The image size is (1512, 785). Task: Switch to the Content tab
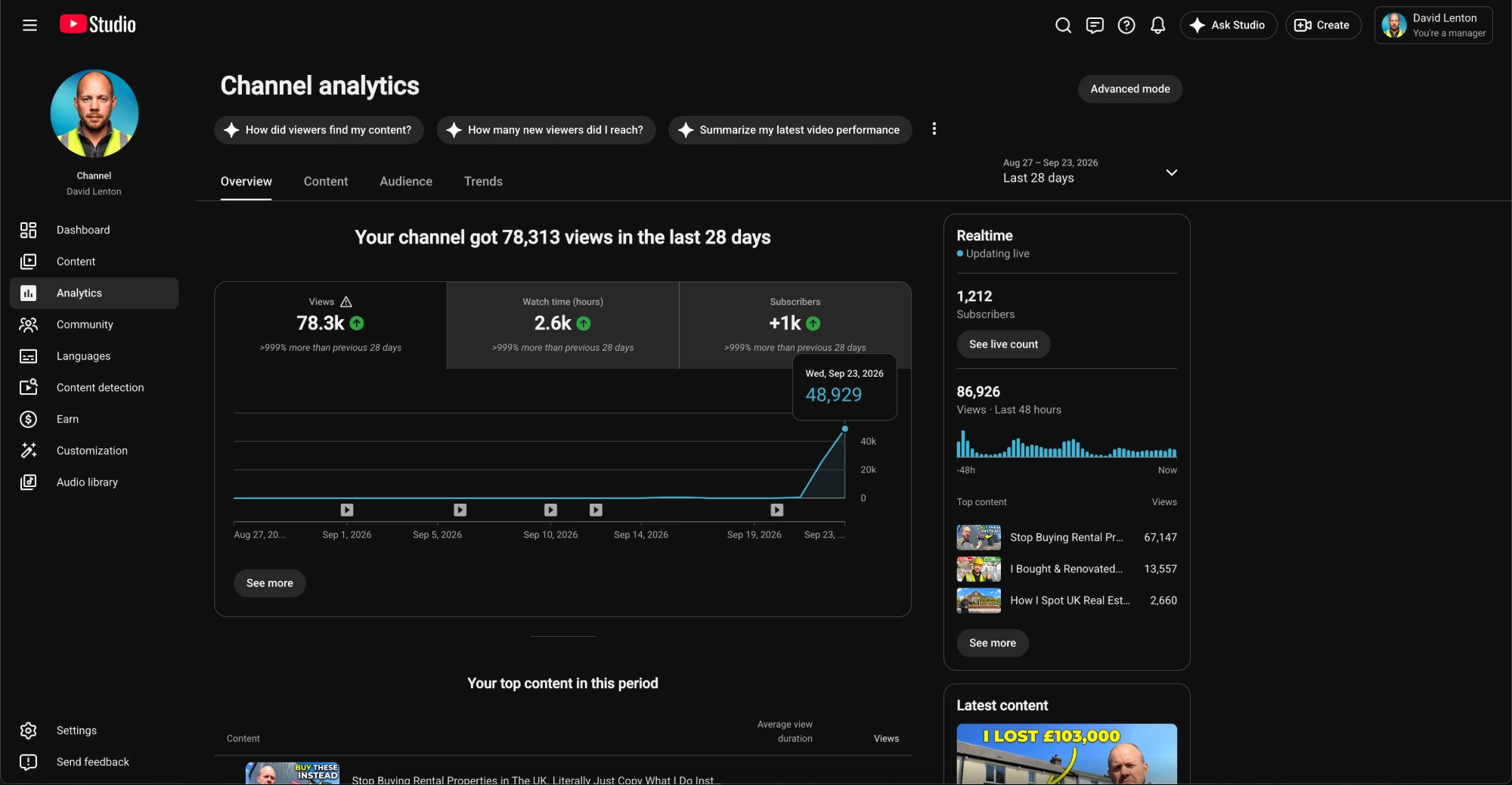pyautogui.click(x=326, y=182)
